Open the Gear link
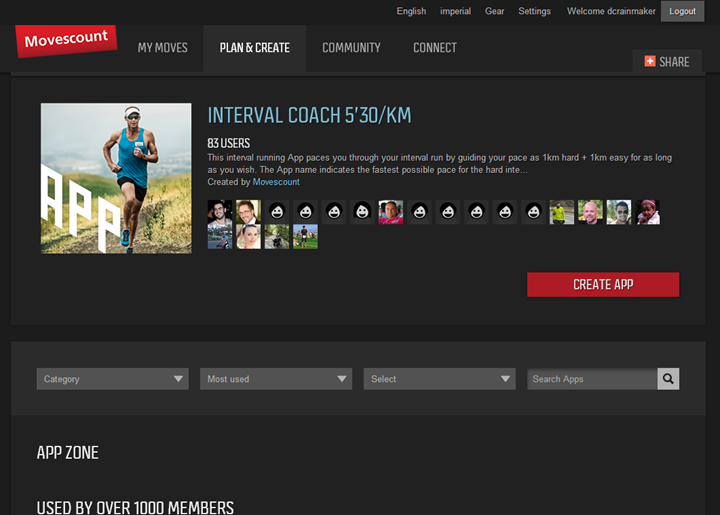720x515 pixels. pyautogui.click(x=495, y=11)
